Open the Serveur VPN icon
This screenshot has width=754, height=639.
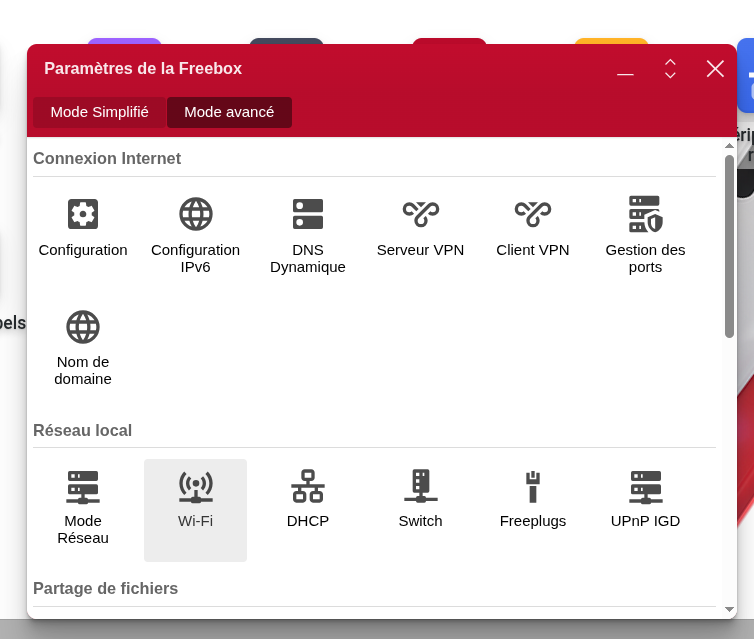pos(420,214)
